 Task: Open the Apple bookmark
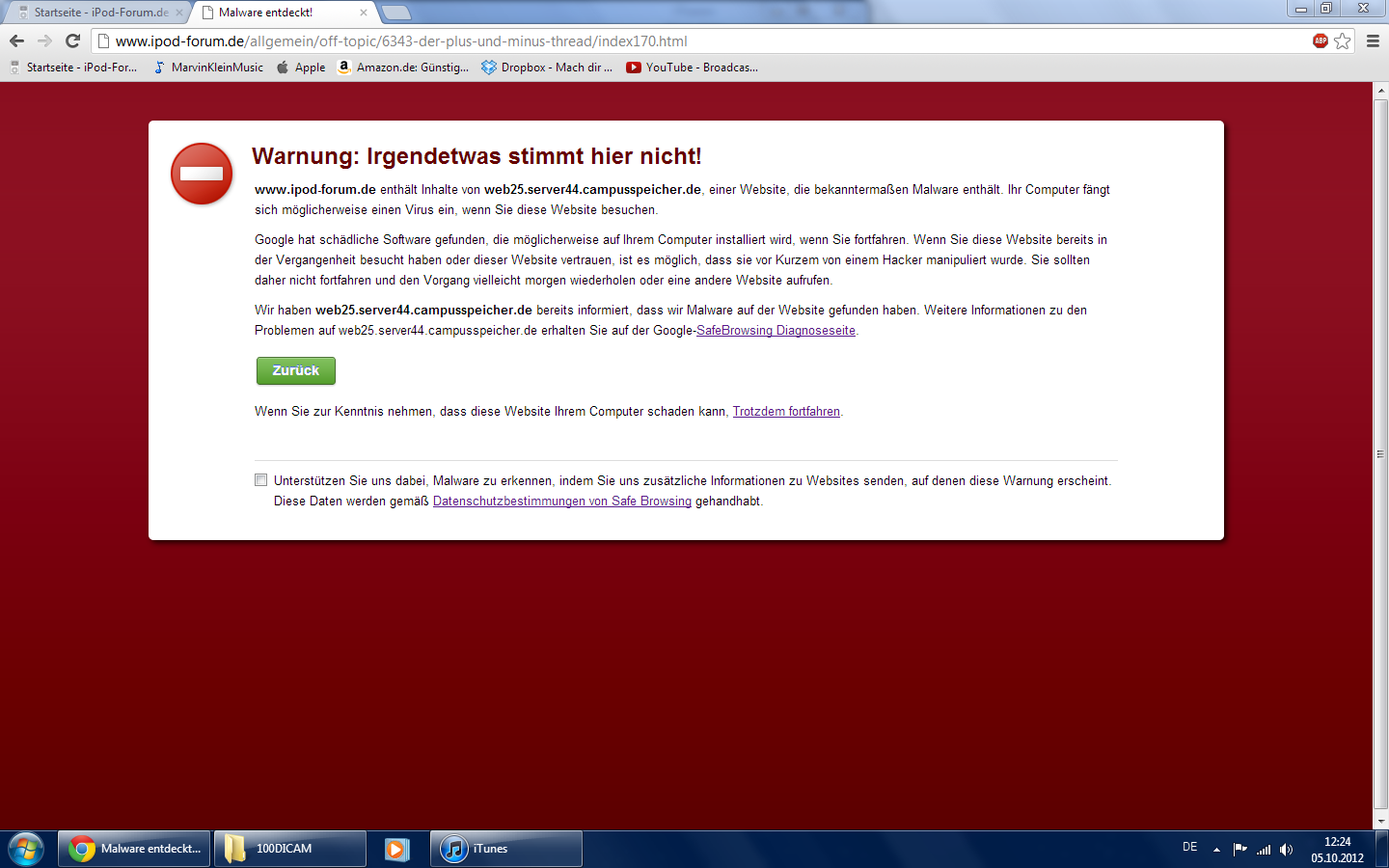click(x=301, y=68)
